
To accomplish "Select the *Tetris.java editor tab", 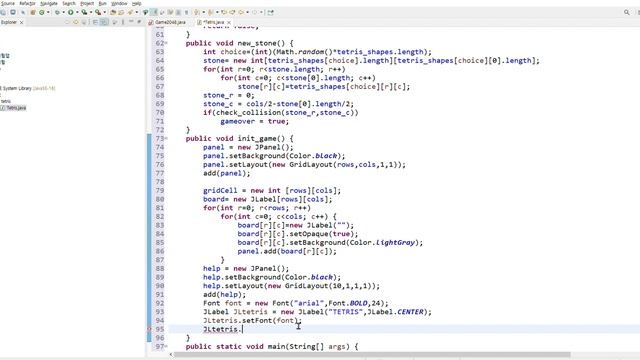I will click(x=211, y=22).
